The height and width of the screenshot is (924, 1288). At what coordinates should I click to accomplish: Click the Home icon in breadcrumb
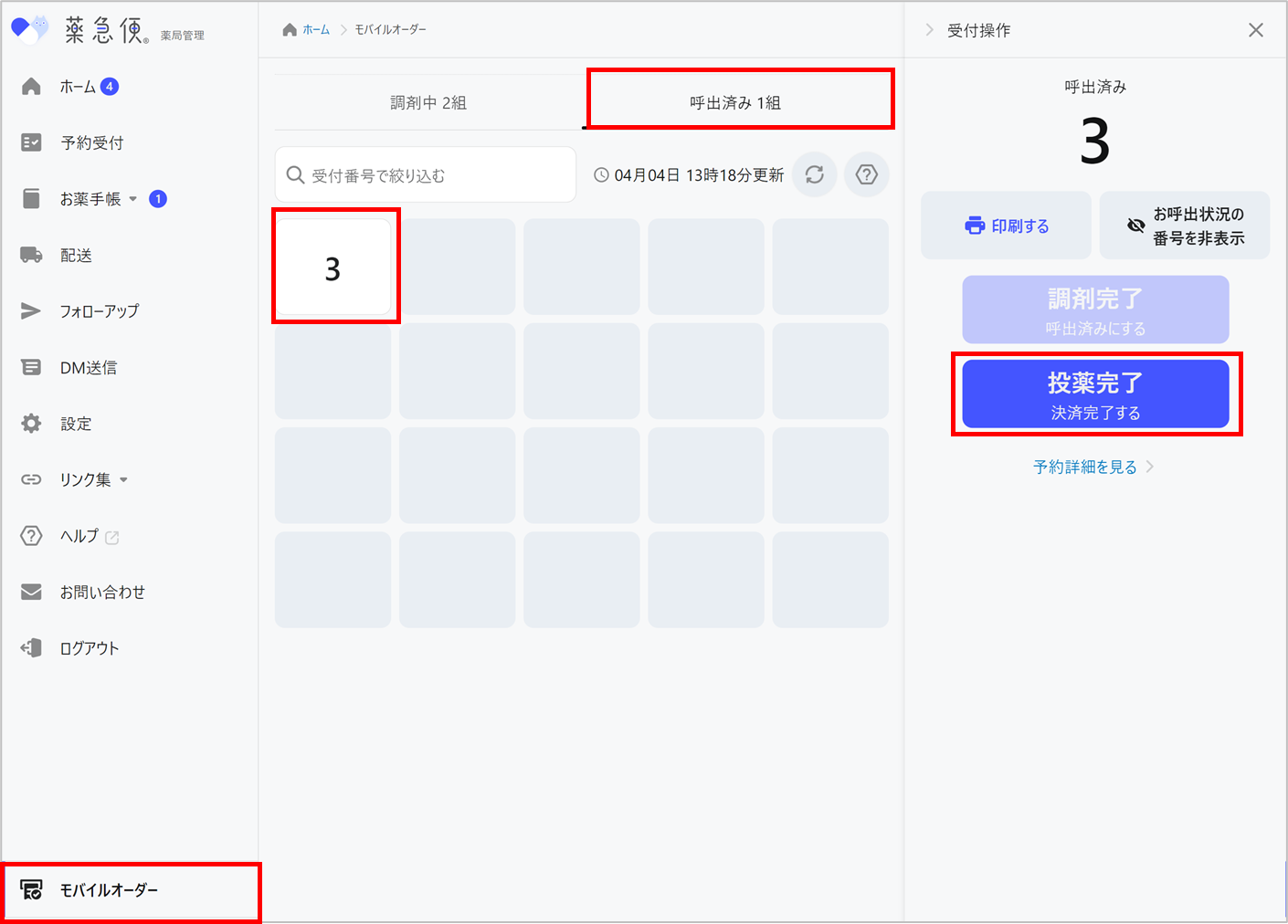point(290,30)
